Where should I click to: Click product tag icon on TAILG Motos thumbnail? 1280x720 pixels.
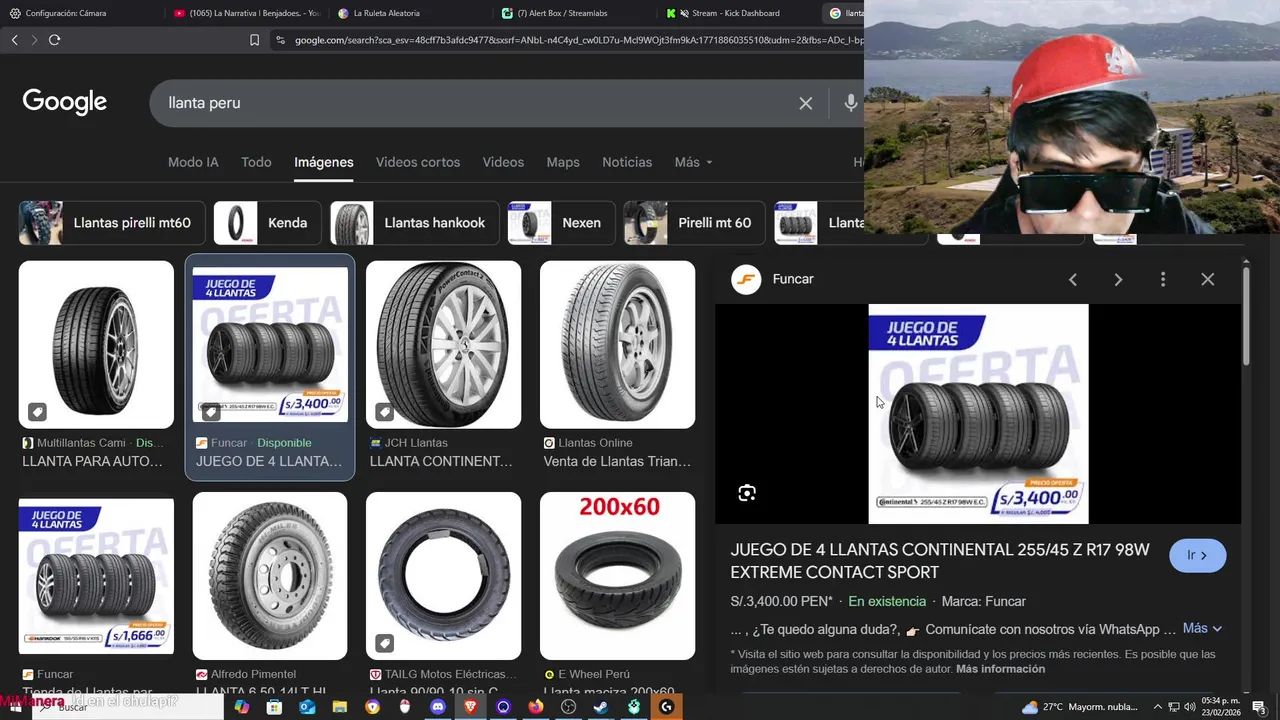coord(384,643)
